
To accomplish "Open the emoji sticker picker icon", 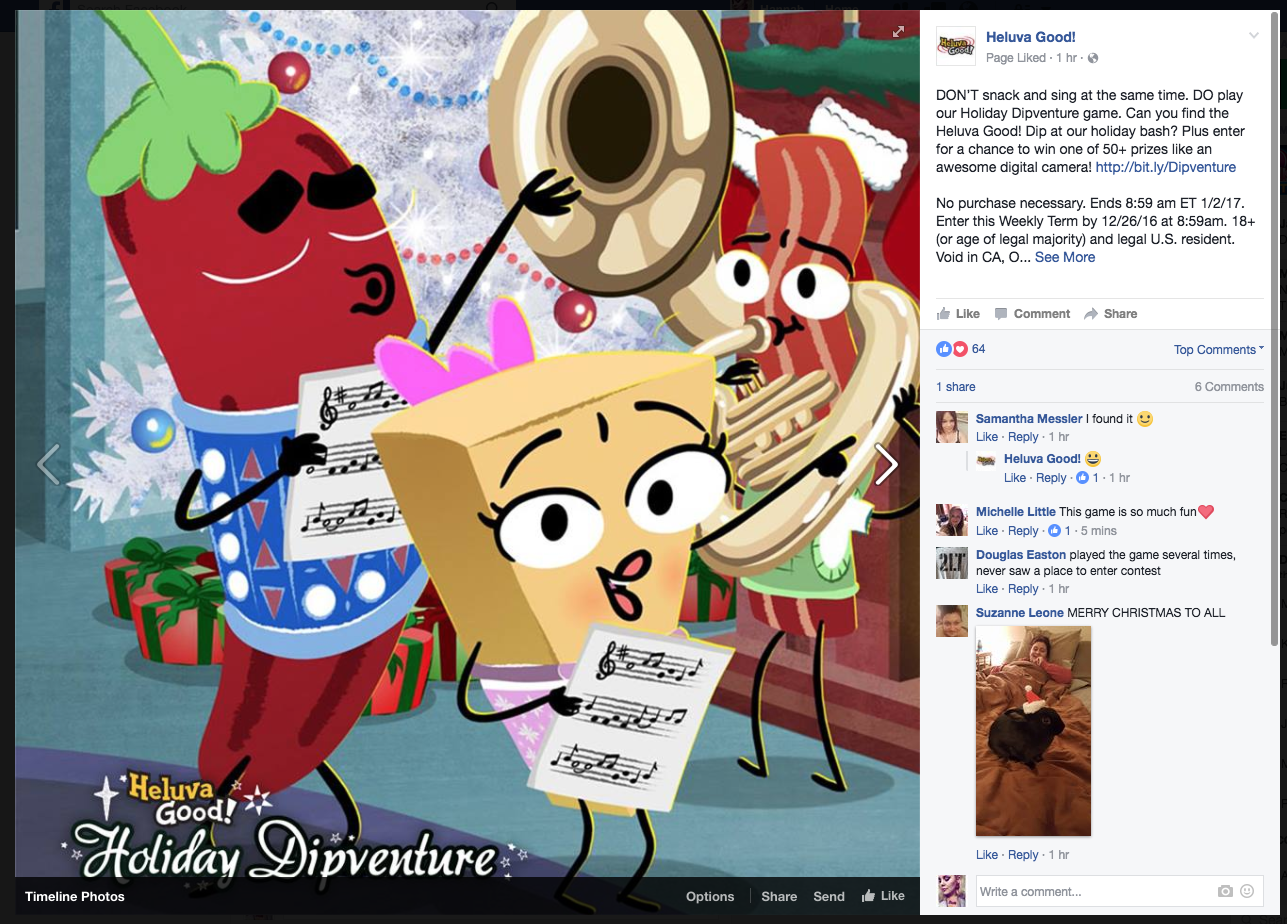I will click(1247, 891).
